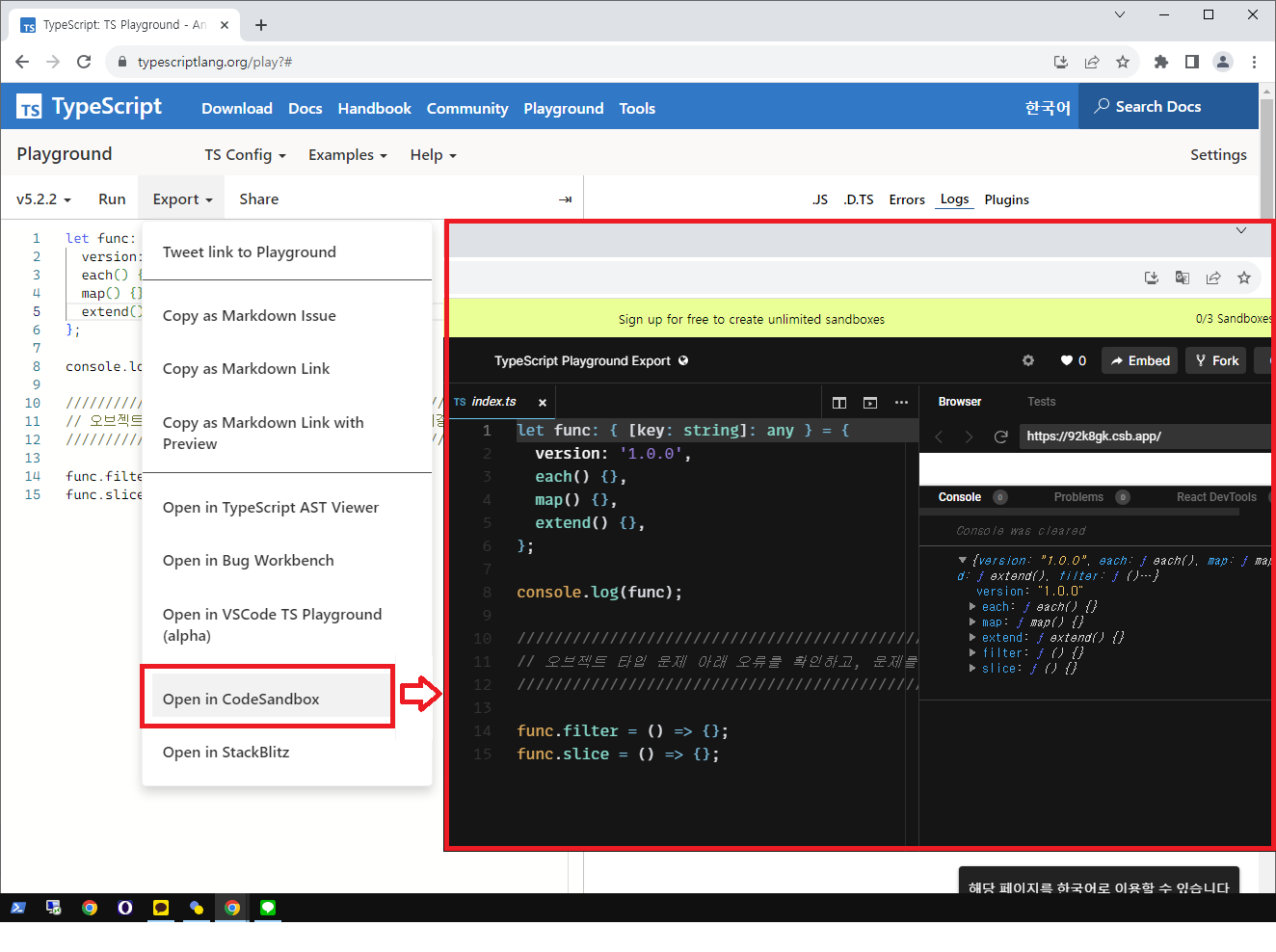Expand the map property in console output
Image resolution: width=1276 pixels, height=952 pixels.
972,622
